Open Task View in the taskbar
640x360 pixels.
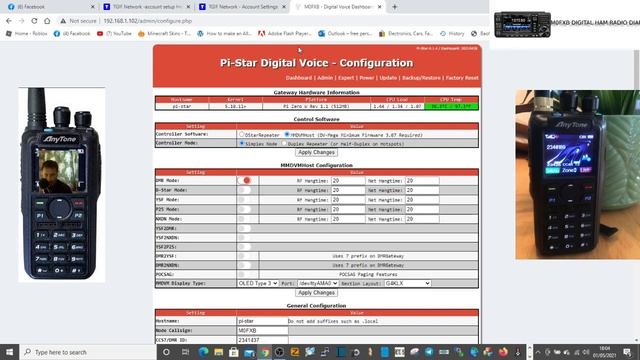click(x=185, y=352)
